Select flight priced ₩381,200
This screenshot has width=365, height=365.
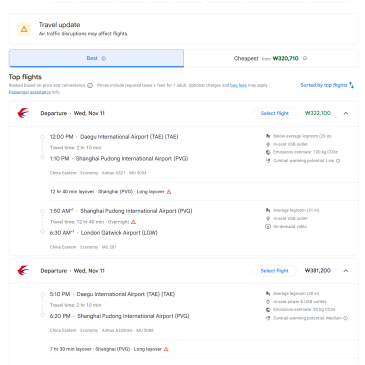pos(274,271)
